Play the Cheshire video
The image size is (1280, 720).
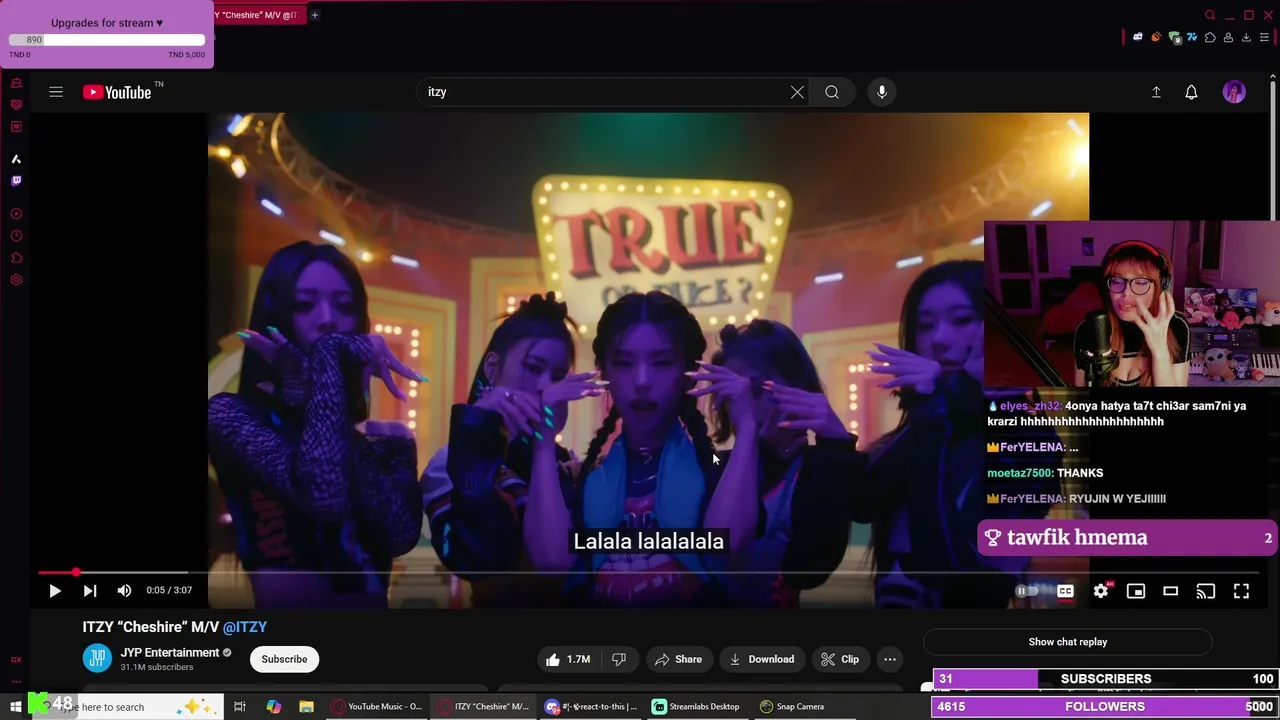coord(55,591)
